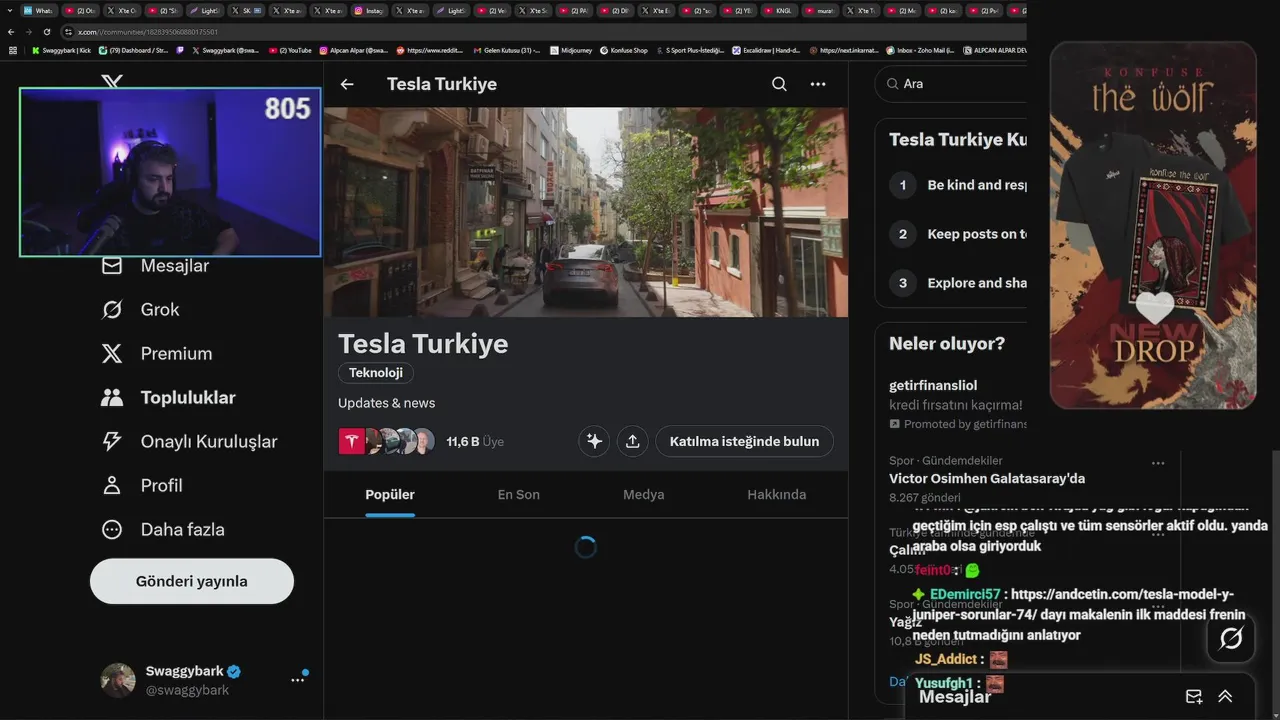
Task: Switch to the Popüler tab
Action: [x=390, y=494]
